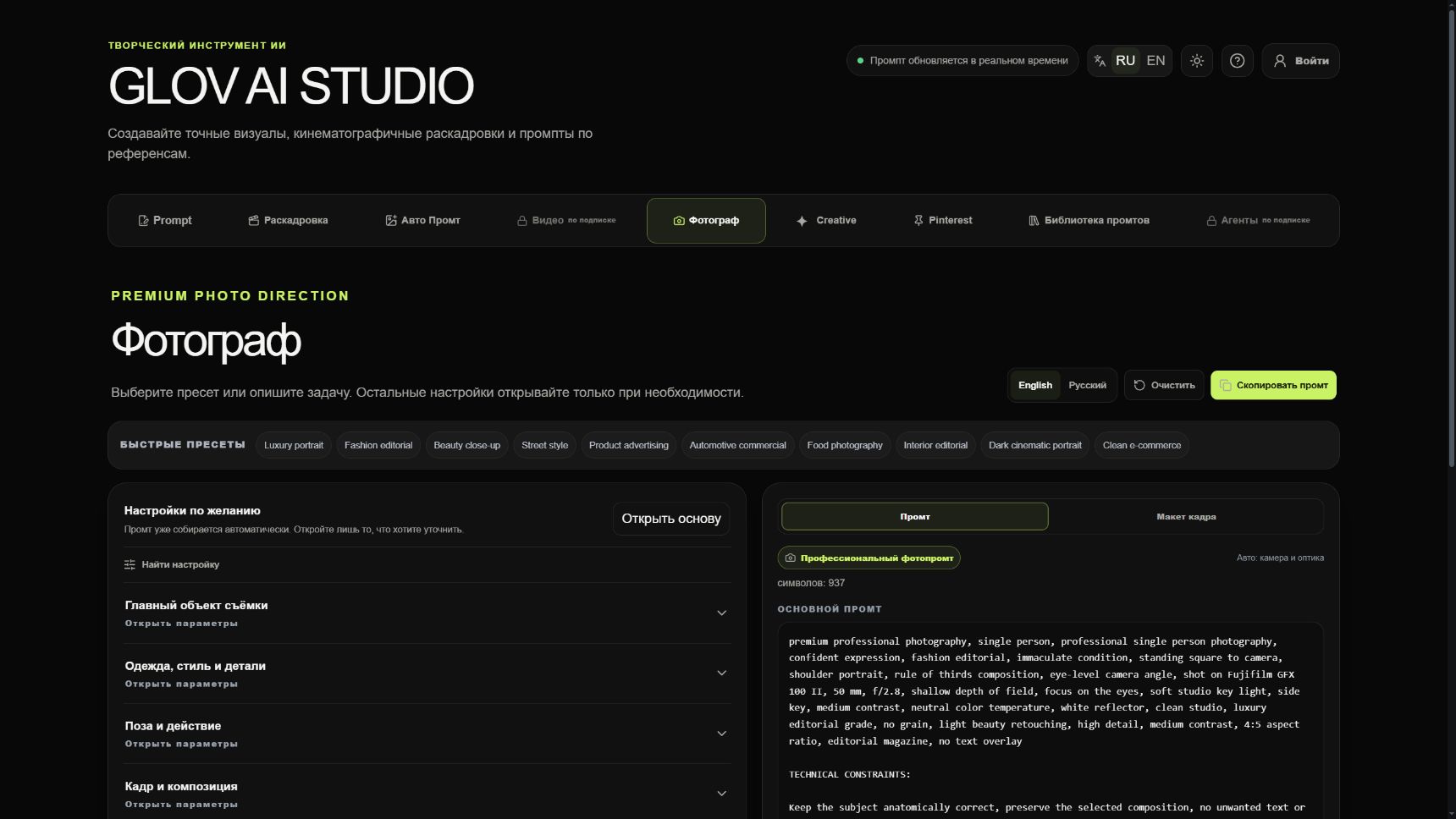Image resolution: width=1456 pixels, height=819 pixels.
Task: Click Скопировать промт button
Action: point(1273,385)
